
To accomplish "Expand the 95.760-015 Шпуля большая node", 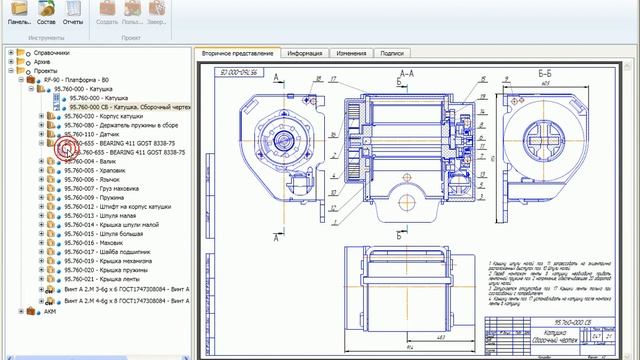I will tap(41, 233).
